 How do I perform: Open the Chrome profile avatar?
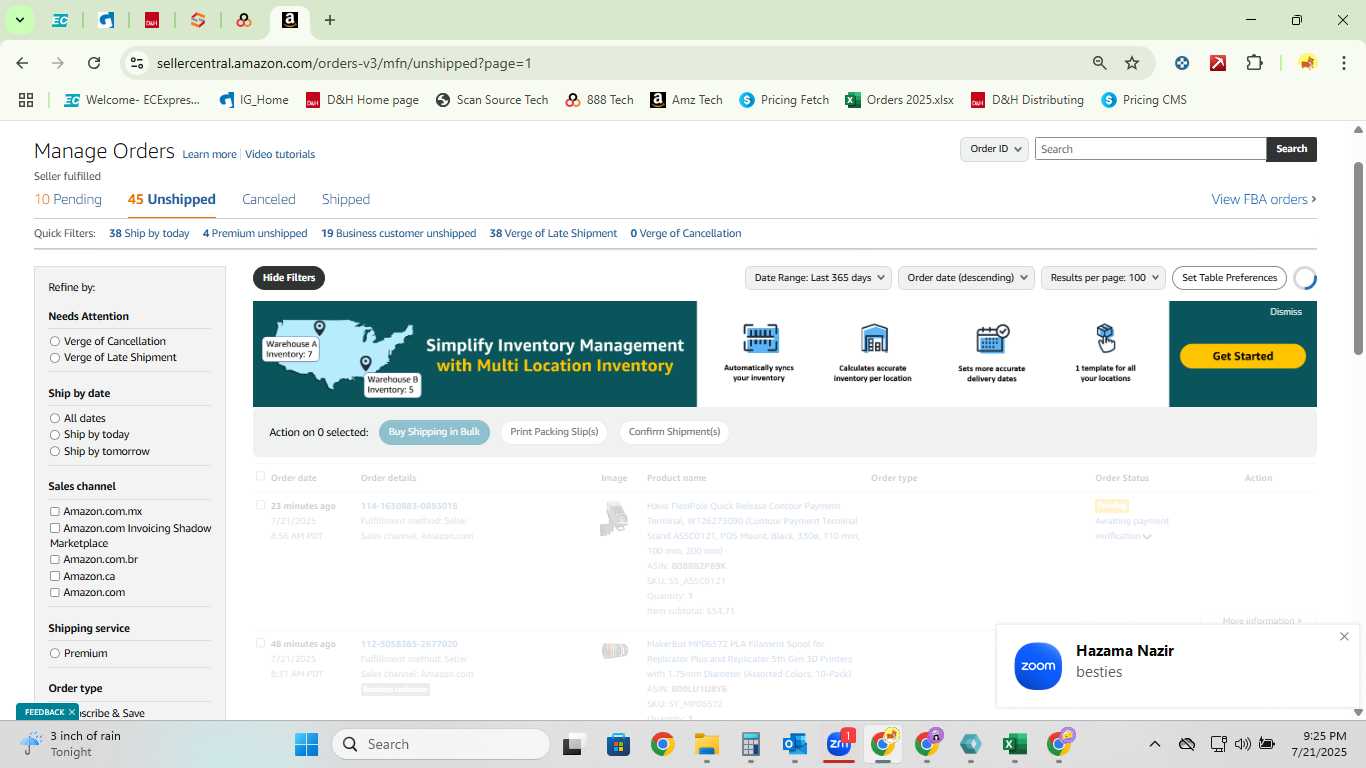[x=1307, y=63]
